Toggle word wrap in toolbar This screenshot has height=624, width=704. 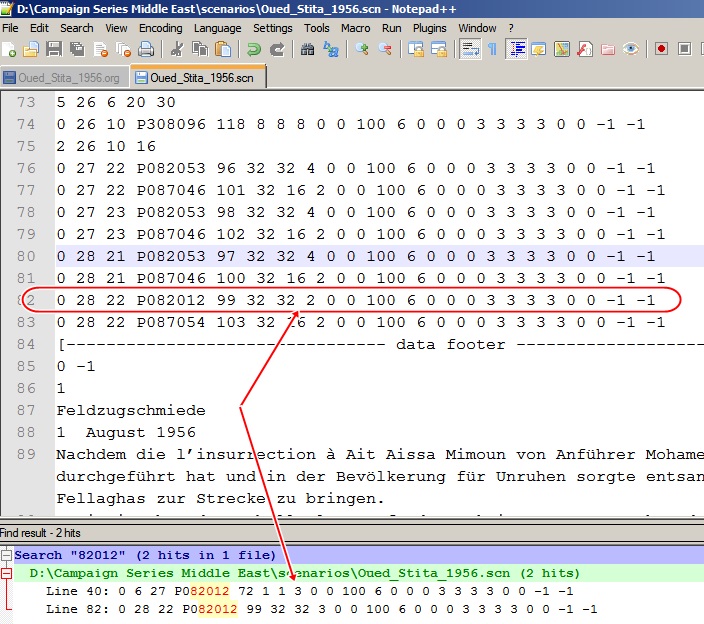470,49
